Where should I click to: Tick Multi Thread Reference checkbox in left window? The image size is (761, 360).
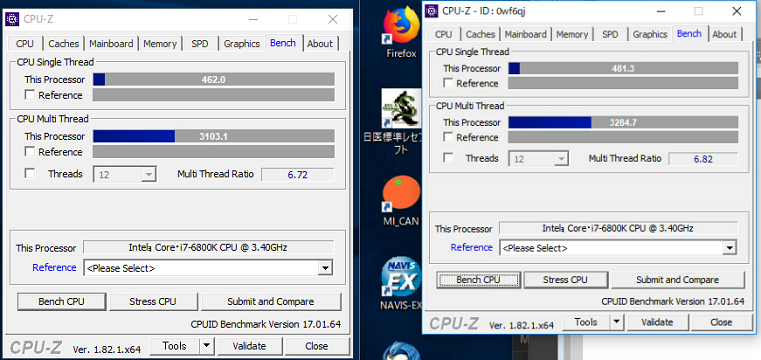[30, 151]
